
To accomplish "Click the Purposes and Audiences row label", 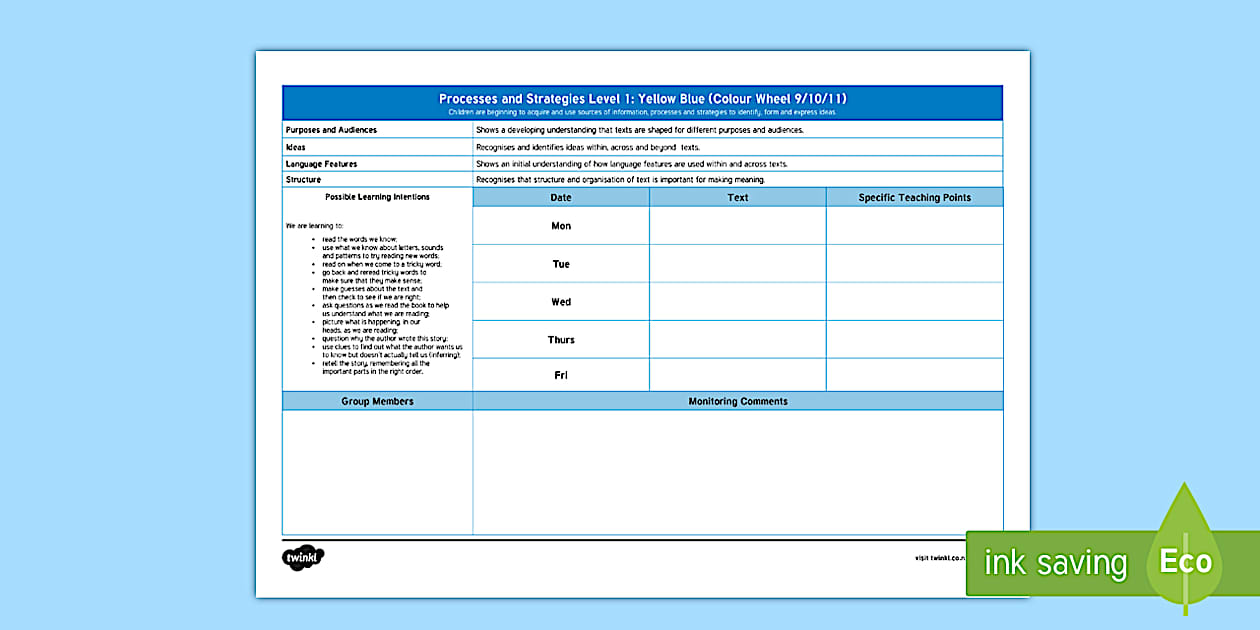I will pyautogui.click(x=331, y=130).
